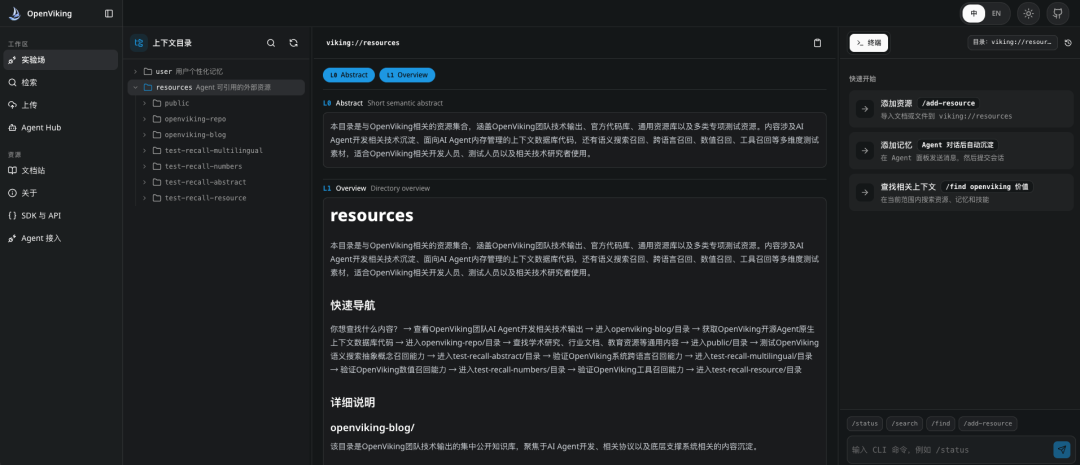The height and width of the screenshot is (465, 1080).
Task: Open Agent 接入 page
Action: point(61,238)
